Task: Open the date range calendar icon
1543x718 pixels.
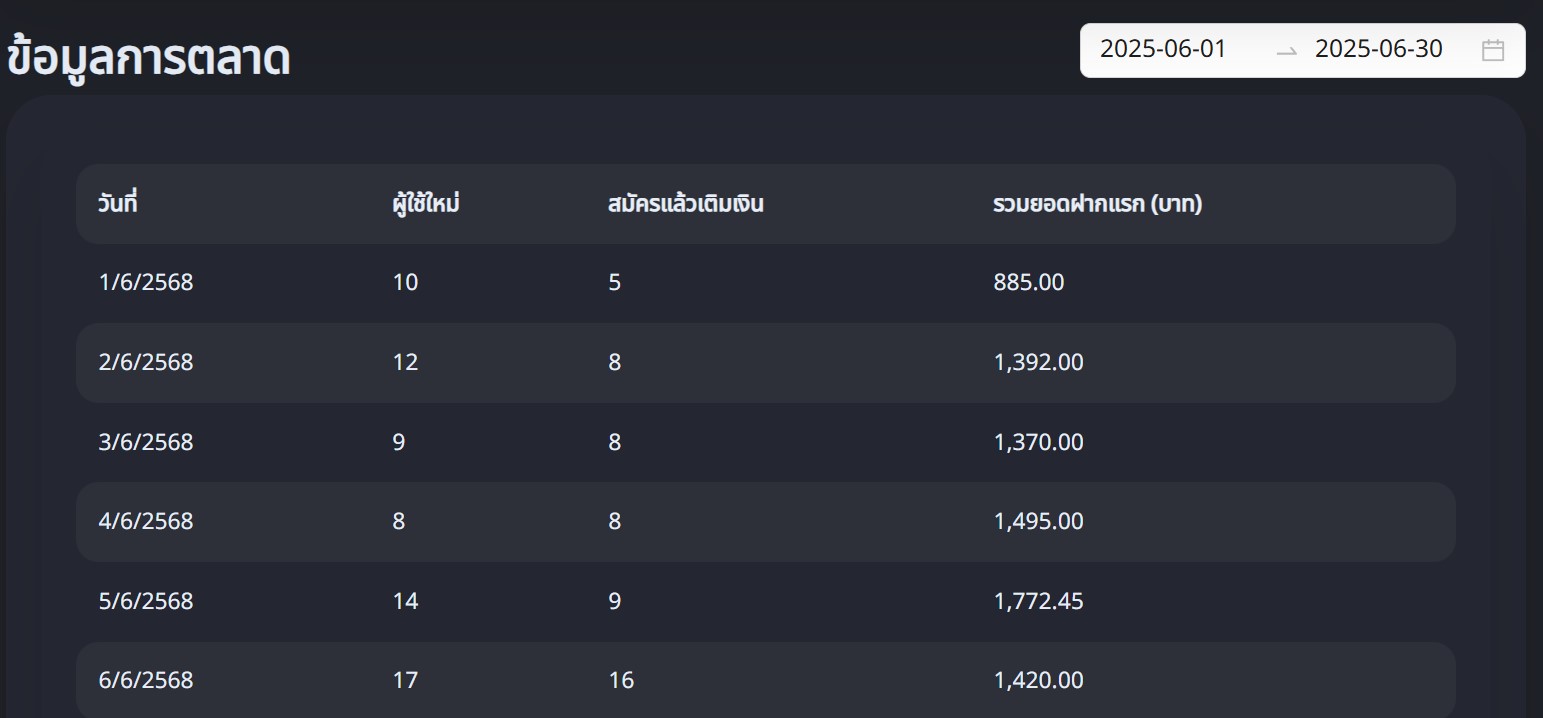Action: pyautogui.click(x=1492, y=50)
